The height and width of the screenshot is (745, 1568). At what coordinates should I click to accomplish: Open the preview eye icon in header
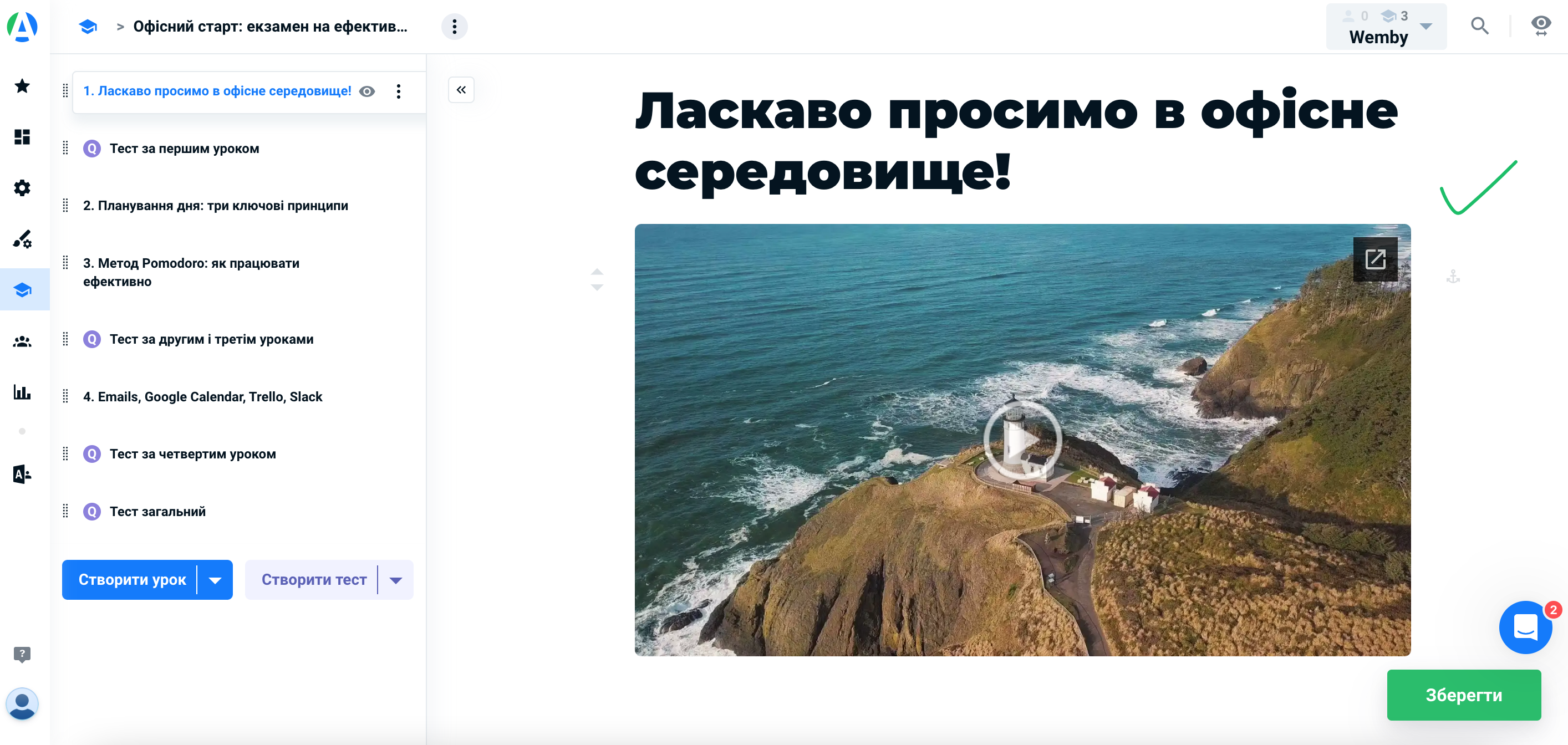[x=1541, y=26]
